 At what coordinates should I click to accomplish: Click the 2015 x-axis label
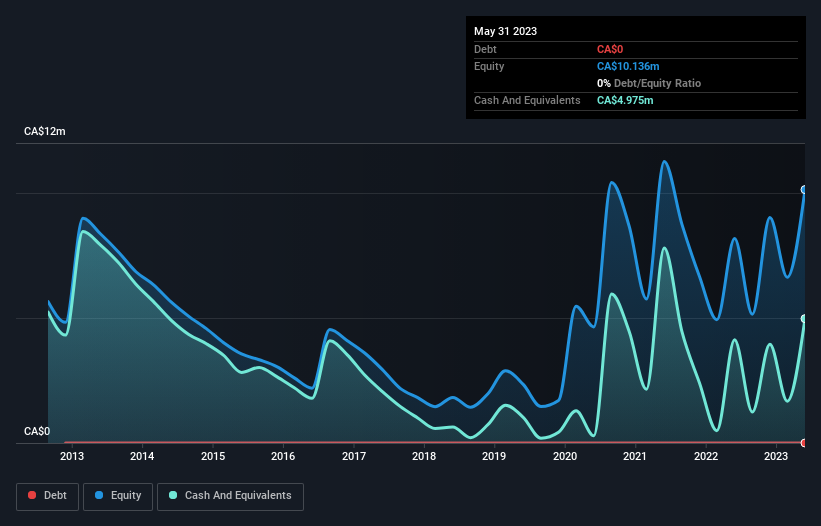(x=213, y=456)
